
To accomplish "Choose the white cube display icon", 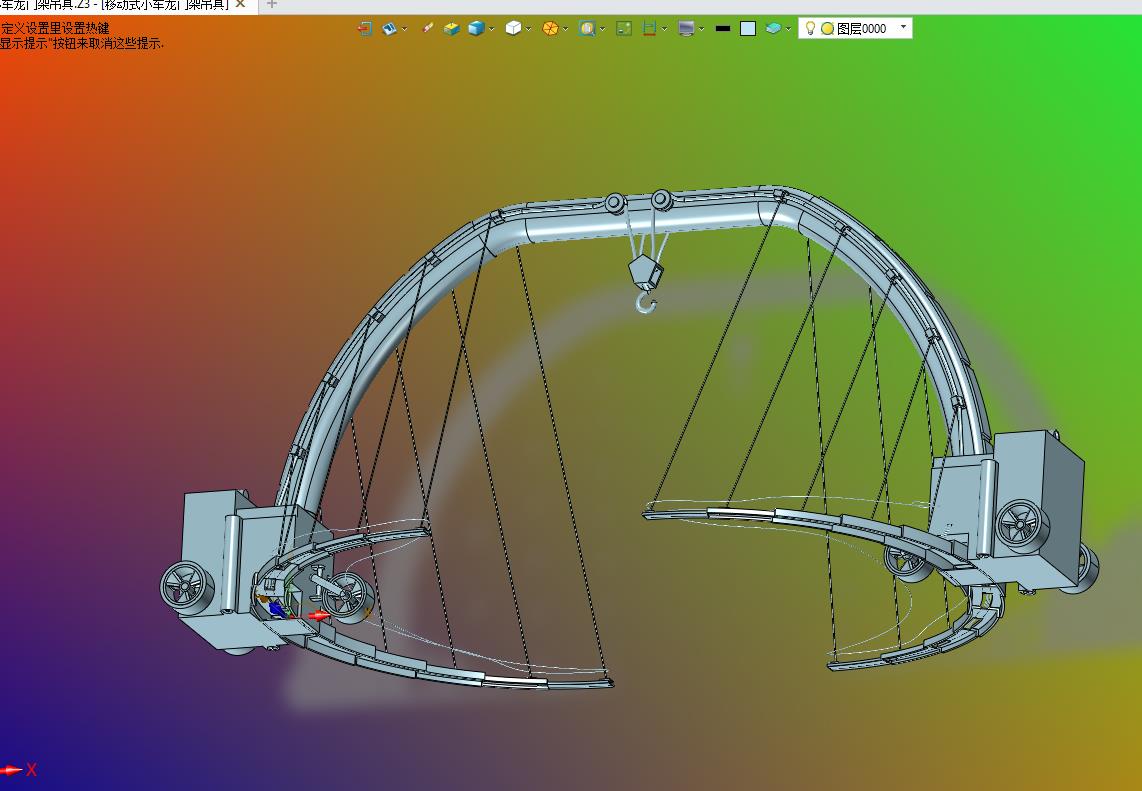I will 513,28.
